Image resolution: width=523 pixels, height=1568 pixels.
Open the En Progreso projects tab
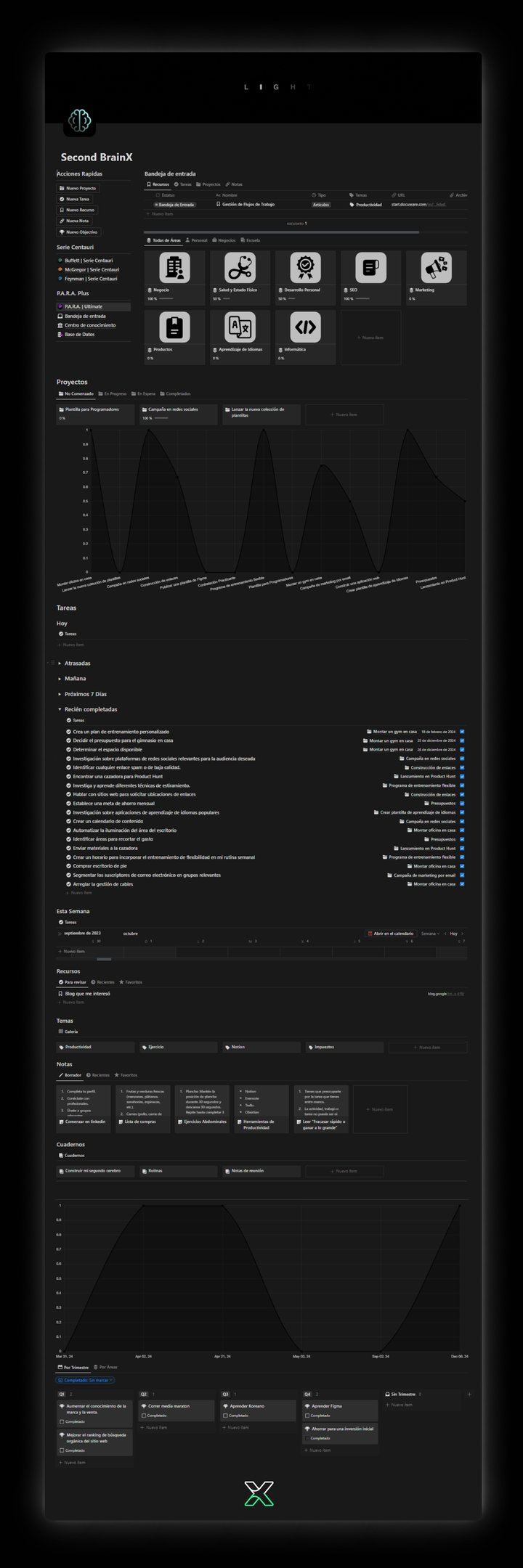click(113, 393)
